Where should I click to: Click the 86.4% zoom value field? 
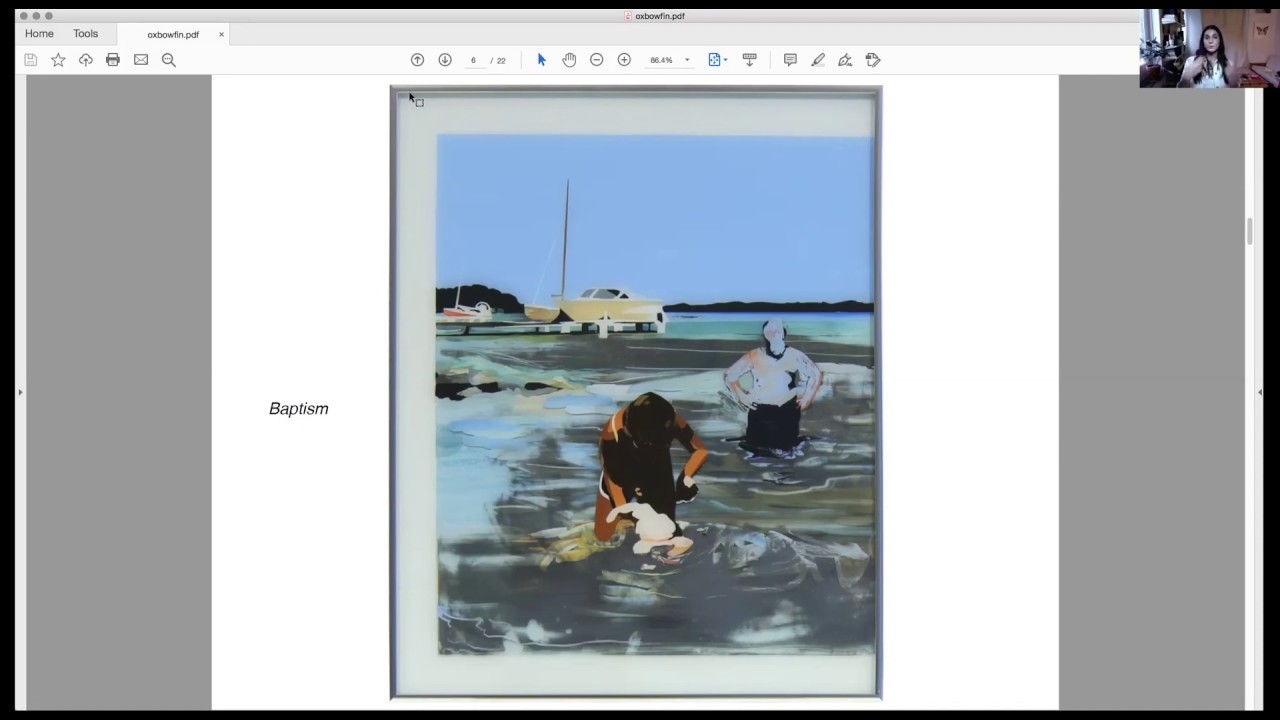[661, 60]
